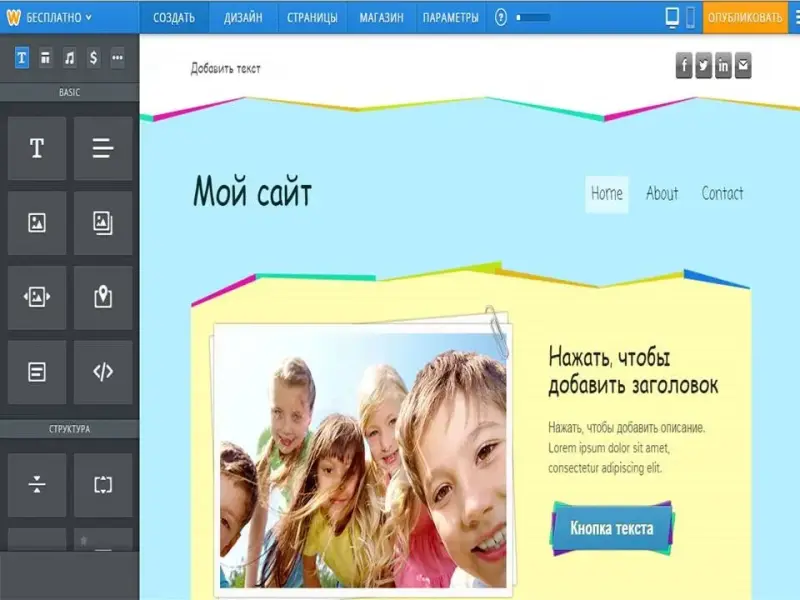Select the Embed Code element tile

point(103,372)
